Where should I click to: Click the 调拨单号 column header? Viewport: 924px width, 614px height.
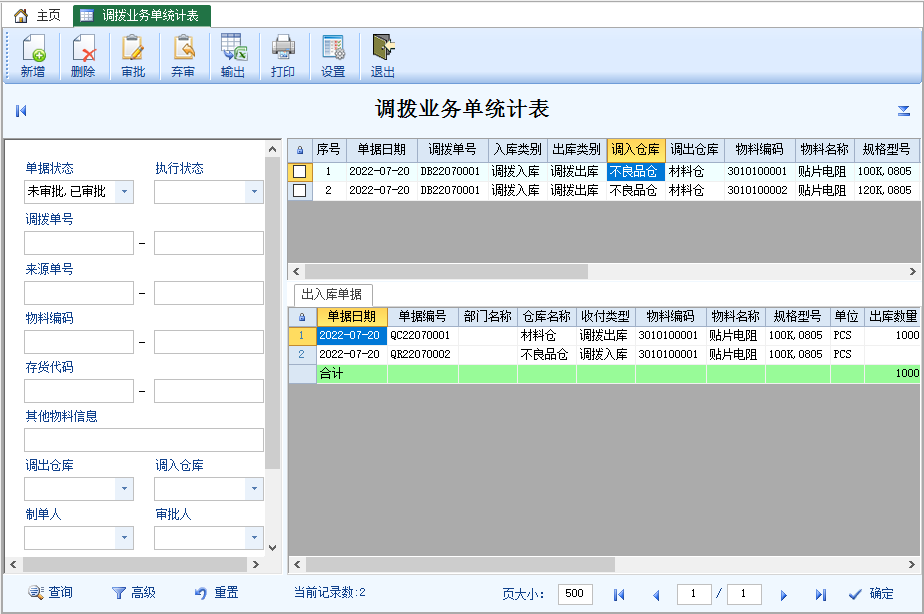[x=453, y=150]
